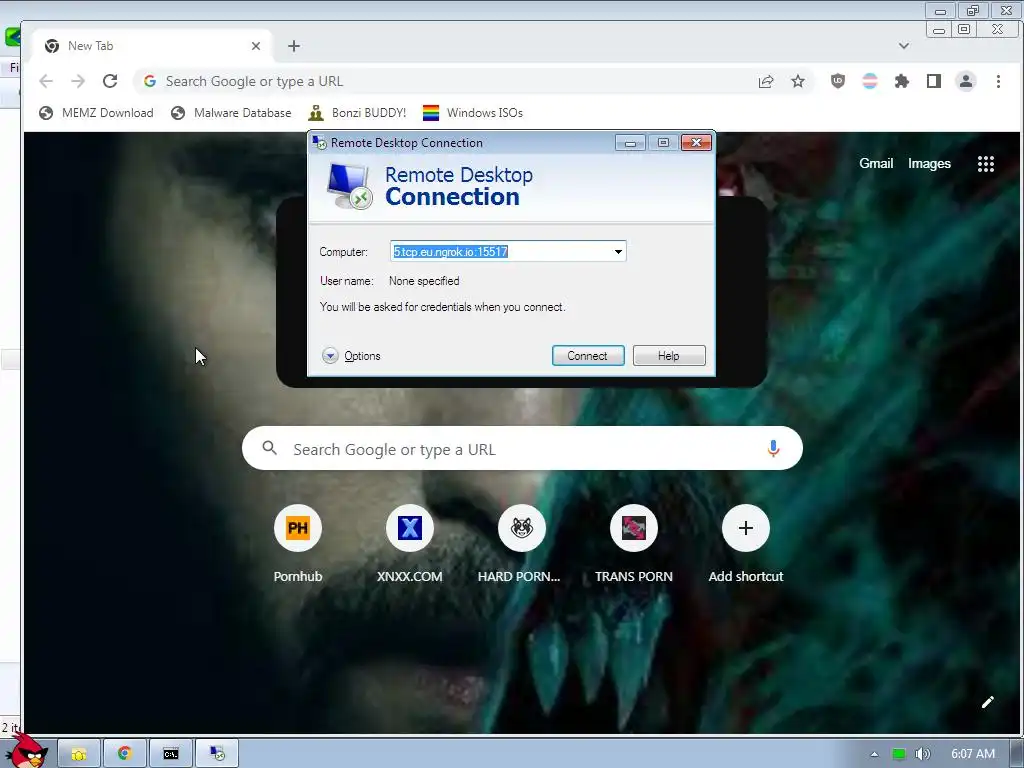Open the Extensions puzzle icon
Image resolution: width=1024 pixels, height=768 pixels.
pyautogui.click(x=902, y=81)
